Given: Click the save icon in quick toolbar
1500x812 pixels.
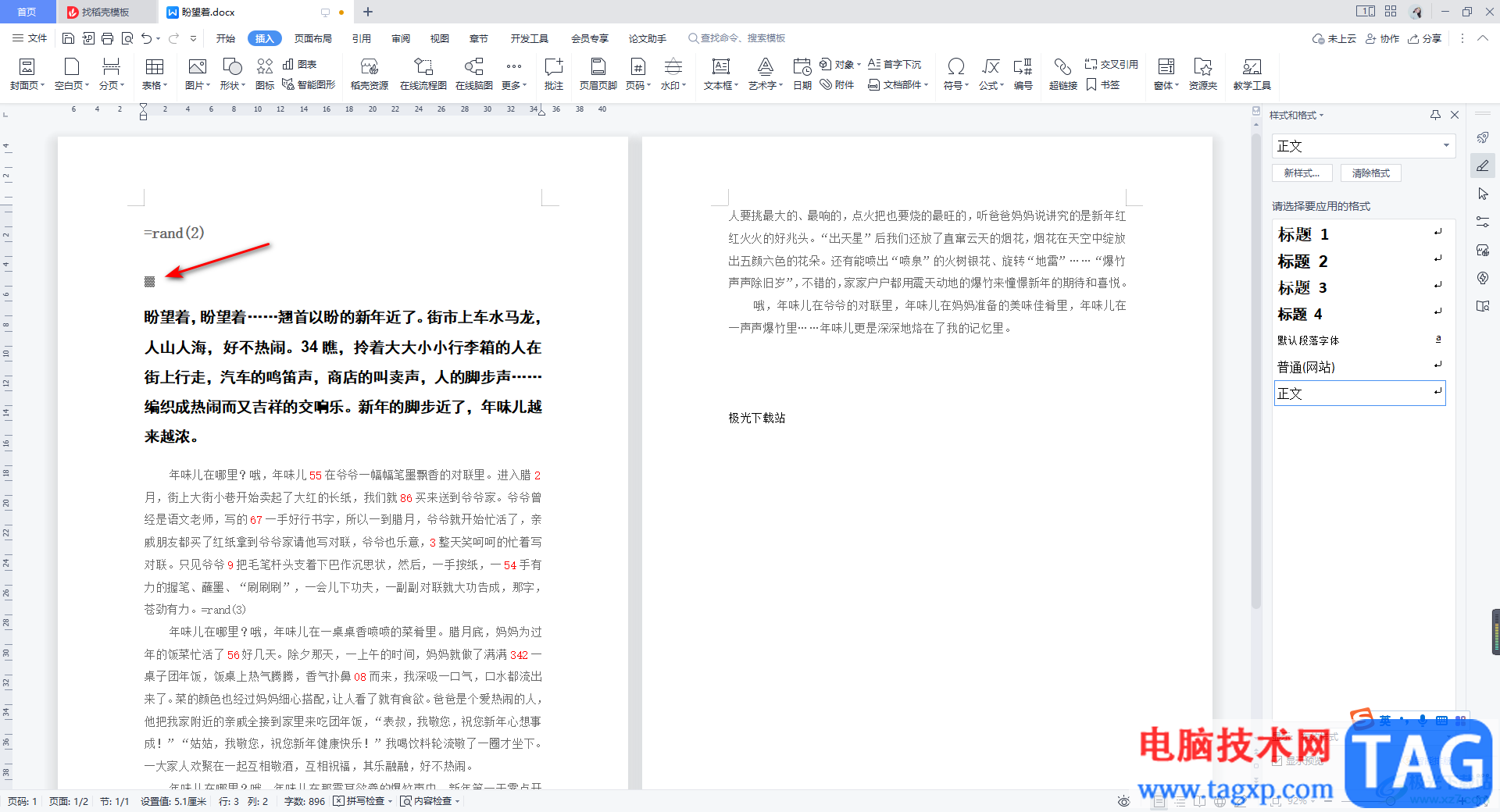Looking at the screenshot, I should click(x=68, y=38).
